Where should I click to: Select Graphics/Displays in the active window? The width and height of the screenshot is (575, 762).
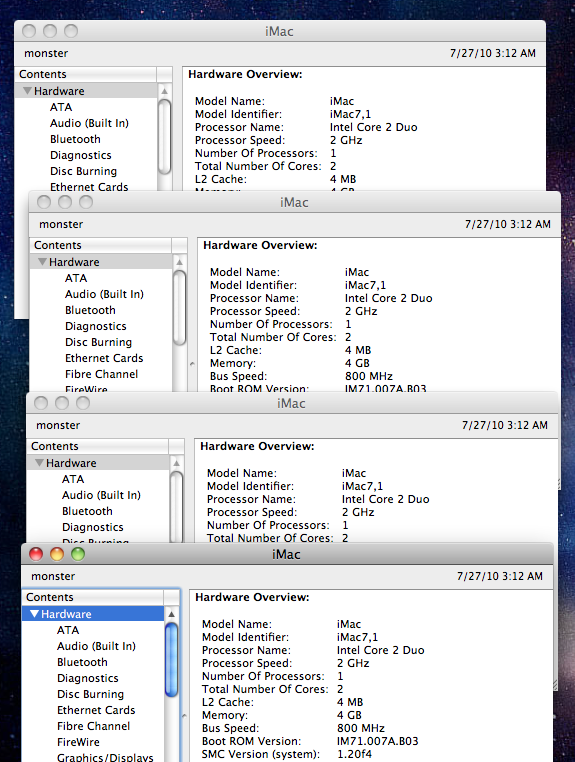105,757
